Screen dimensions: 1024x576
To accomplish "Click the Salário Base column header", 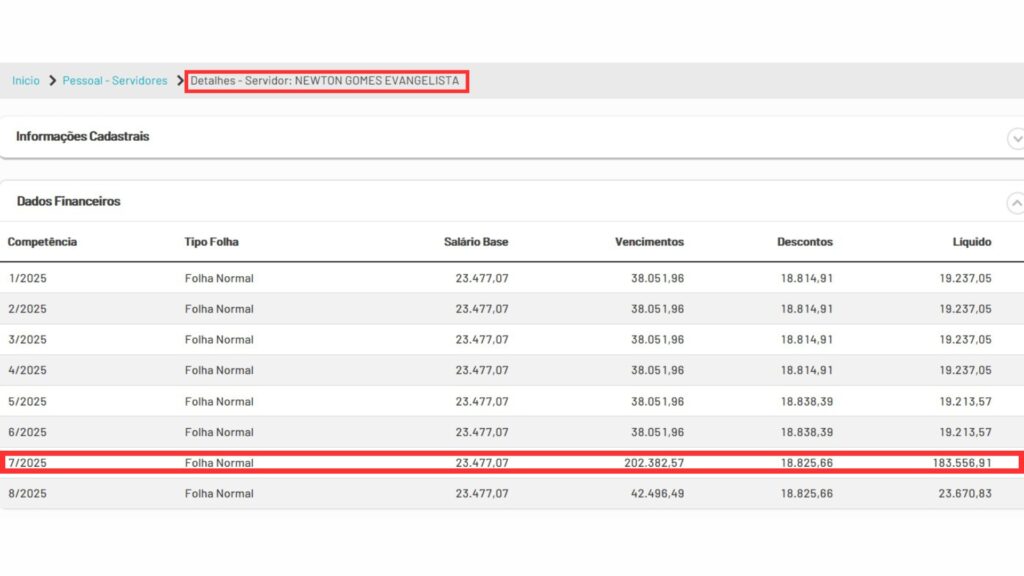I will pos(476,242).
